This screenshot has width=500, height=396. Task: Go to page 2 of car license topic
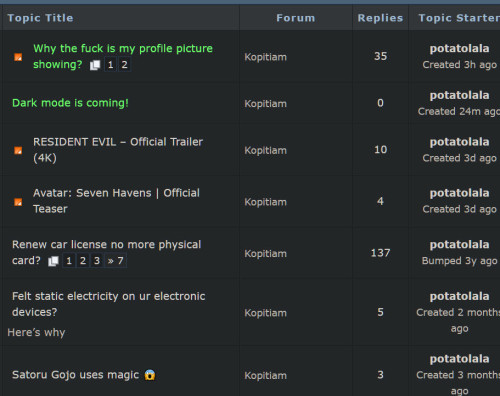coord(83,261)
